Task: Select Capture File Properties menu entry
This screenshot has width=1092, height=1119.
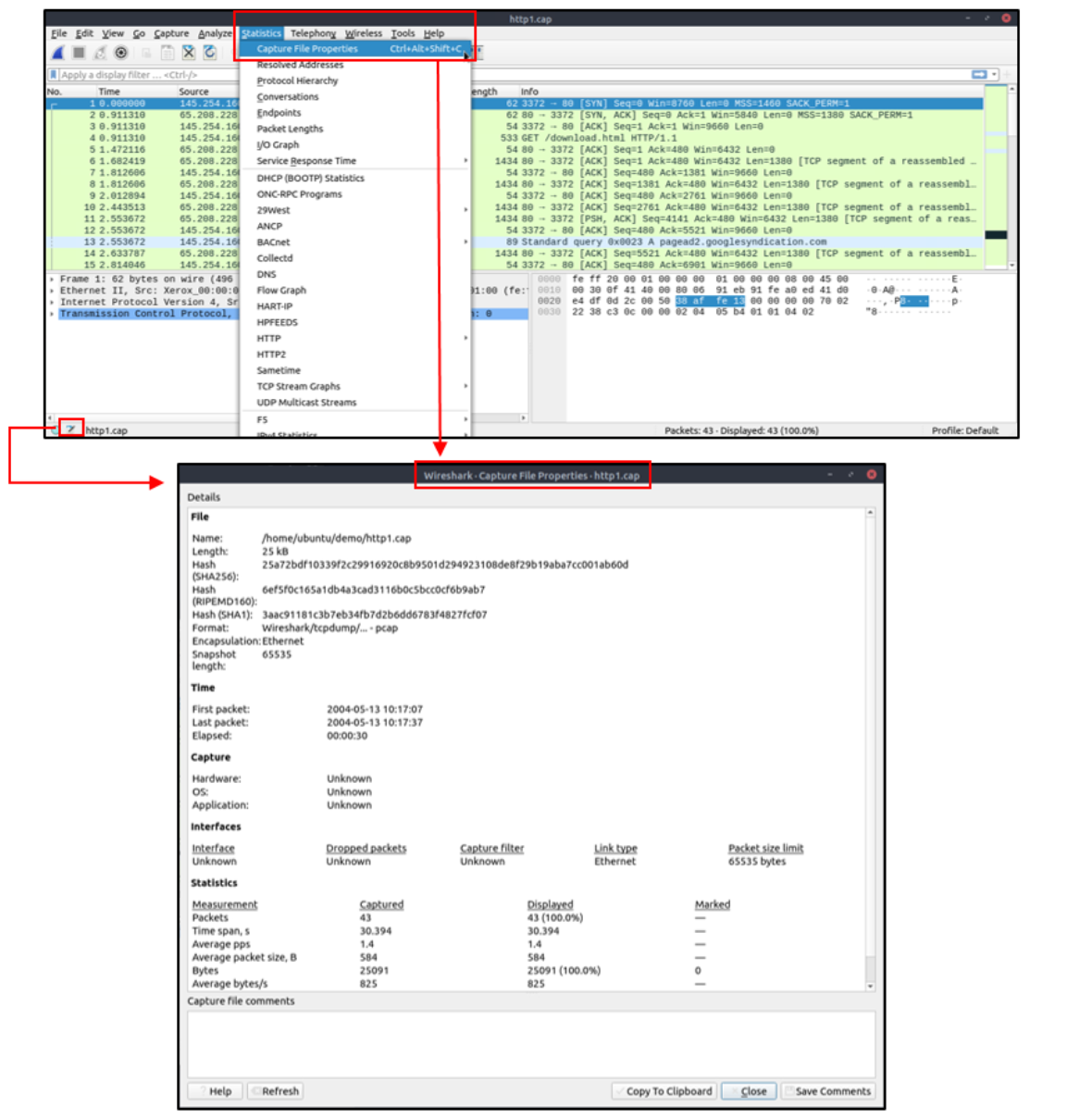Action: (355, 49)
